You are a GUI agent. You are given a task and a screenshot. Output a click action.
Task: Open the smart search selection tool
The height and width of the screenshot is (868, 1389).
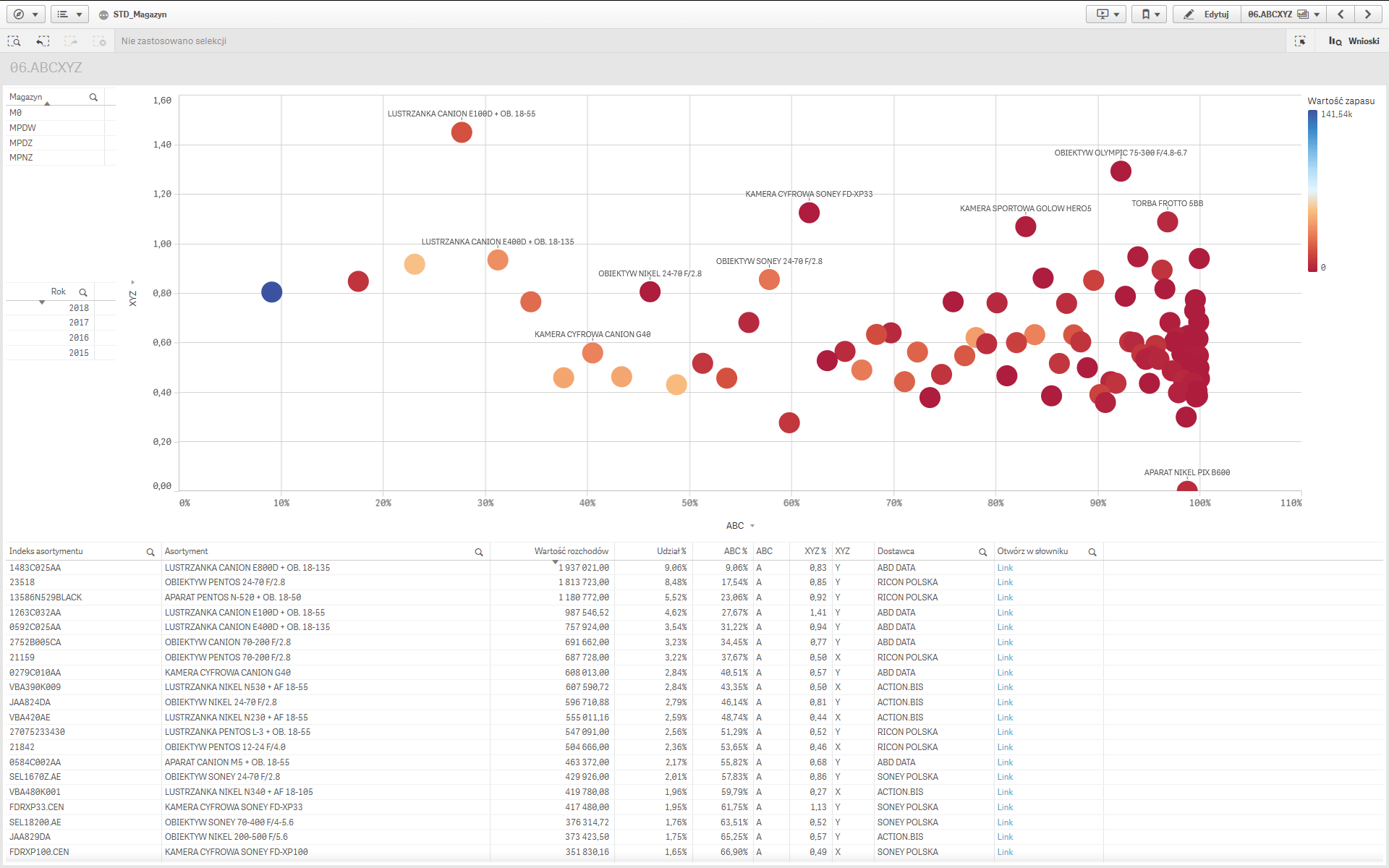[14, 41]
